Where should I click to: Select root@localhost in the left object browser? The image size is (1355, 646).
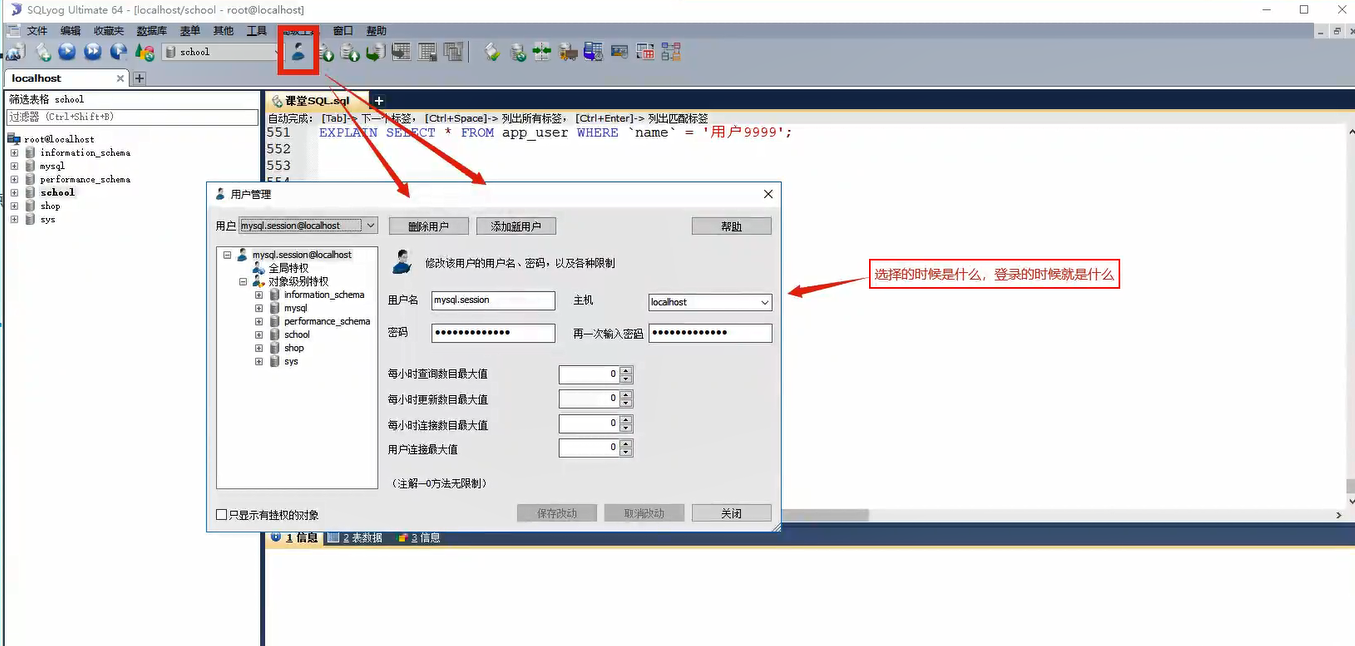tap(59, 139)
